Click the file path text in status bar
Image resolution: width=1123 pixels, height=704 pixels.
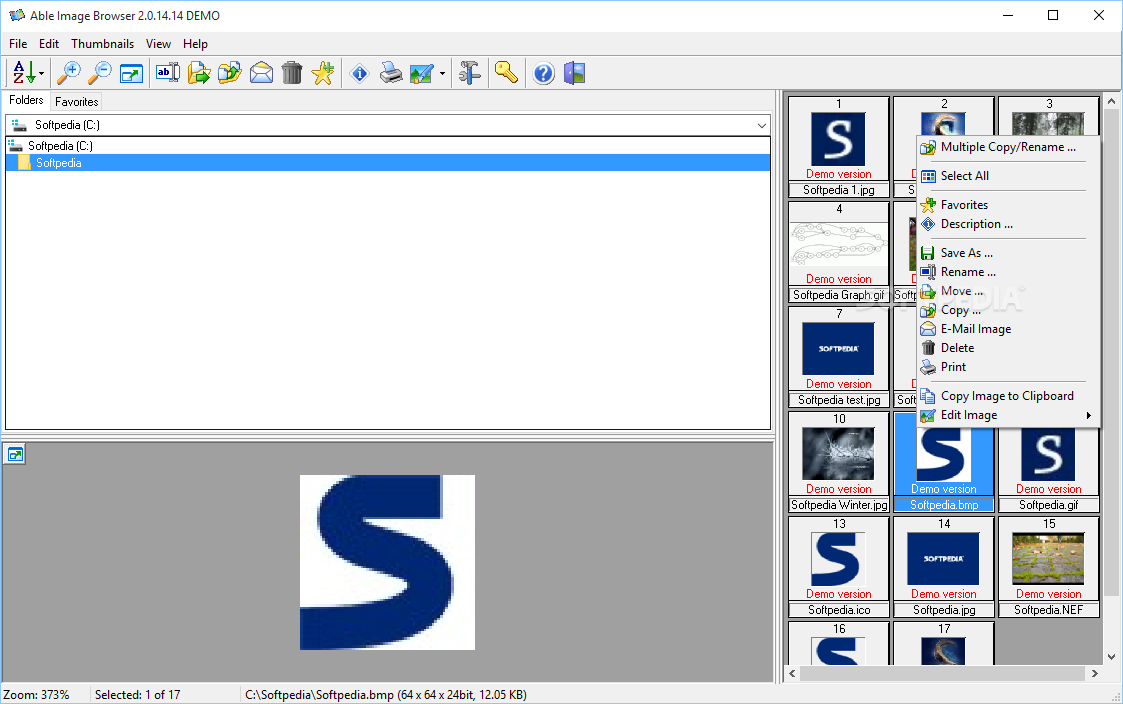click(x=386, y=695)
